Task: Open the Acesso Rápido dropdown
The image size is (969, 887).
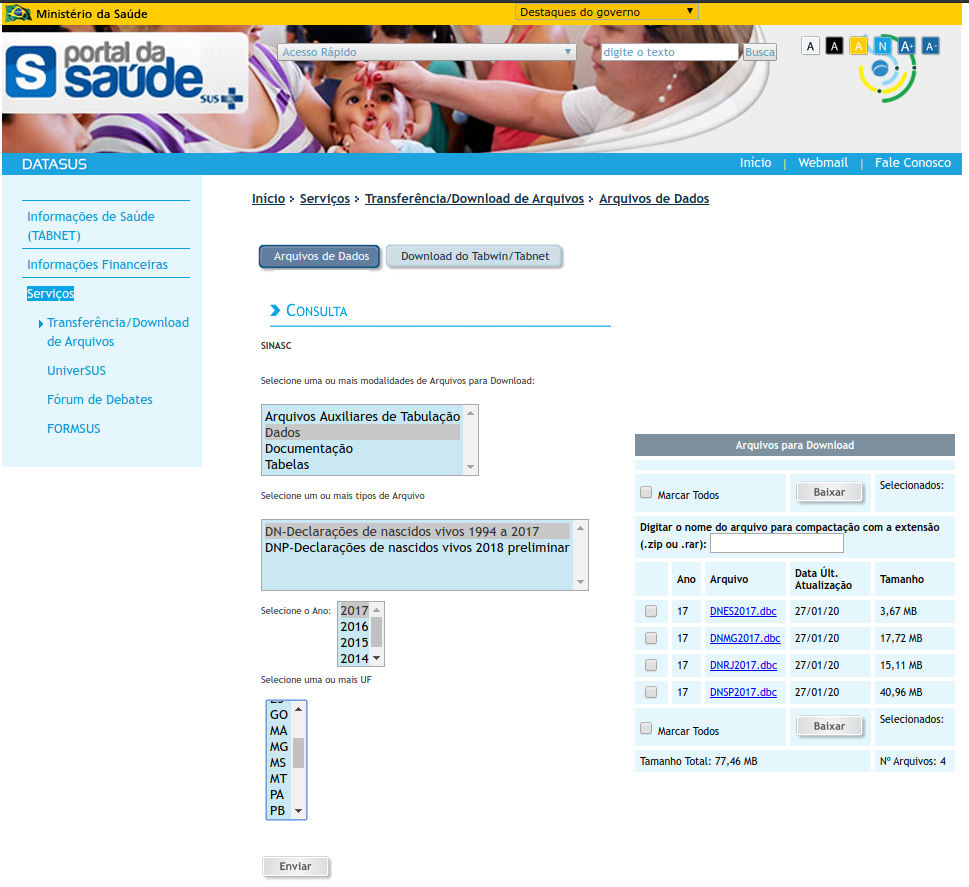Action: [426, 53]
